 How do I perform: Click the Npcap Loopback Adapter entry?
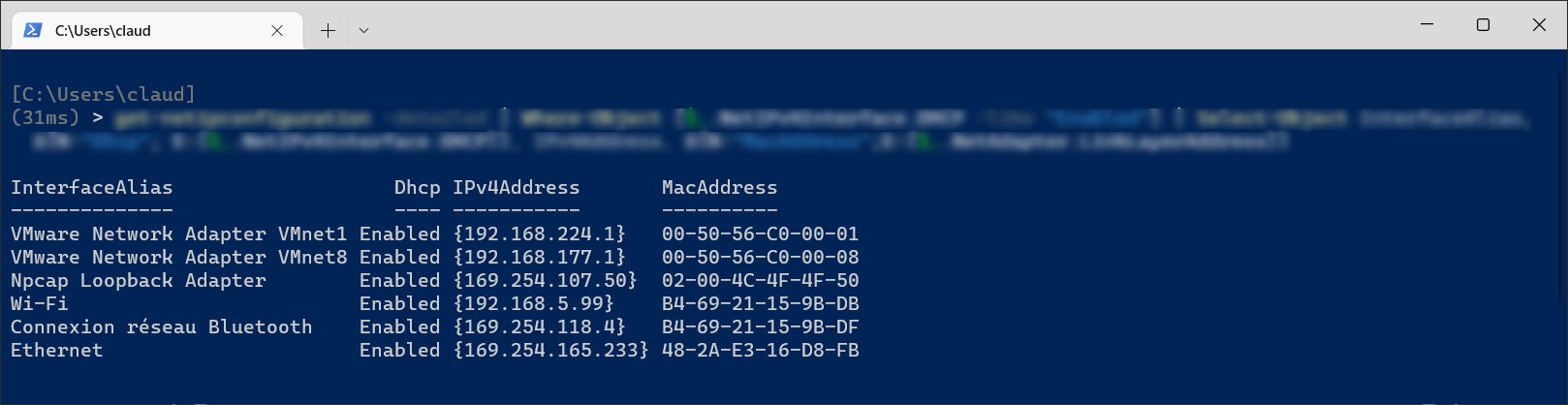139,280
